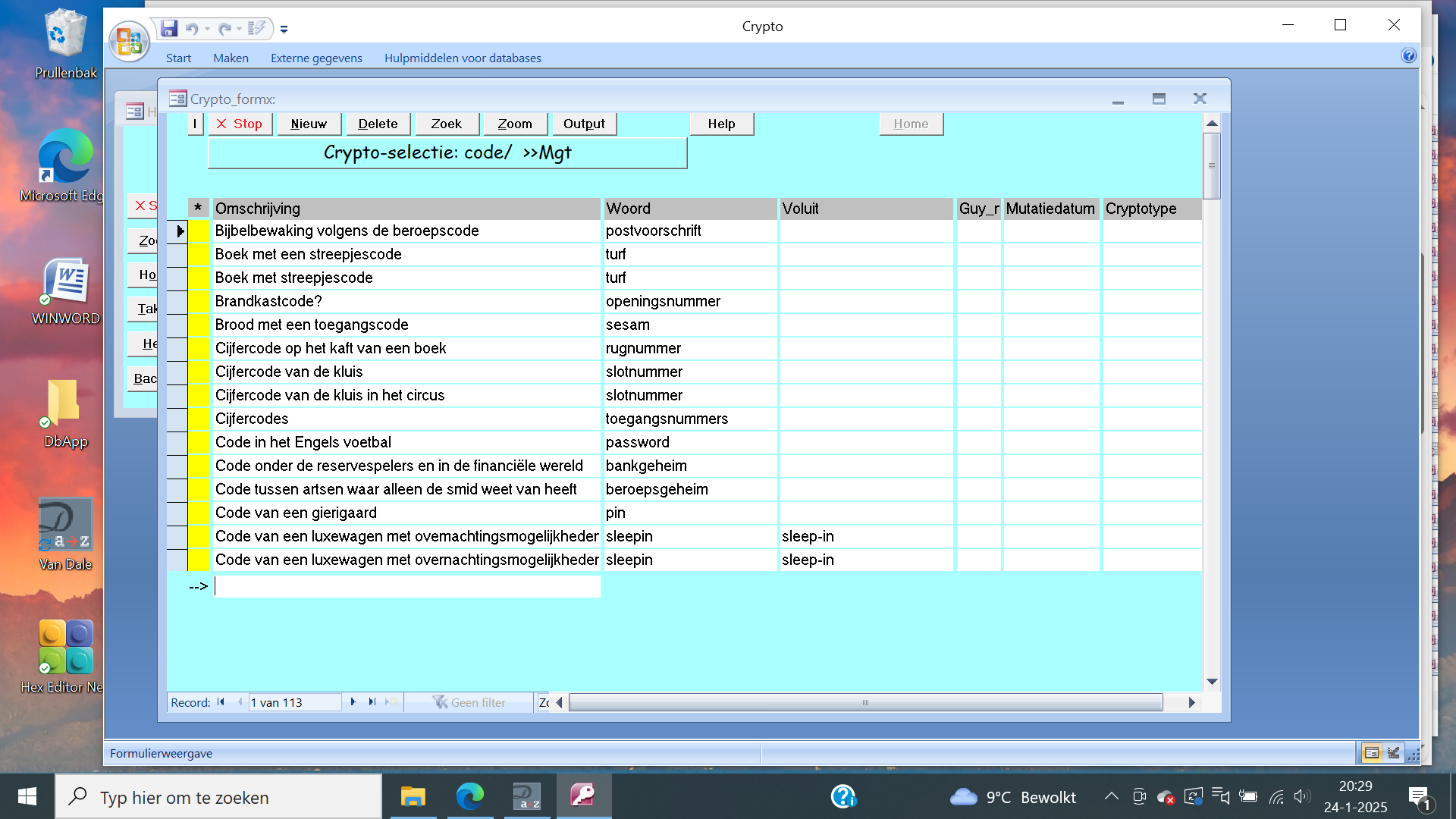
Task: Click the horizontal scrollbar left arrow
Action: [x=560, y=702]
